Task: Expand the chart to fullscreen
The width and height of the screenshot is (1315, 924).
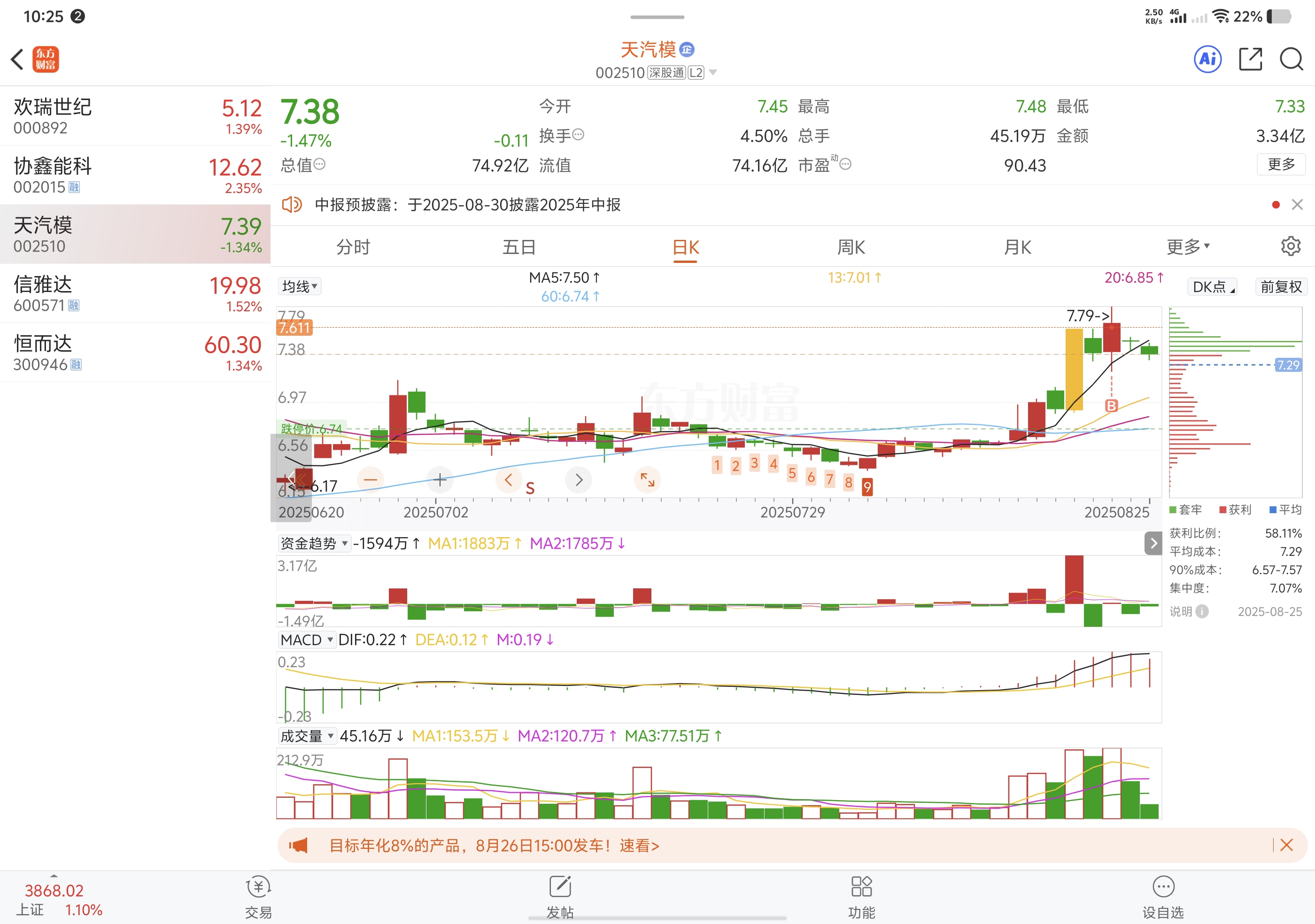Action: click(647, 480)
